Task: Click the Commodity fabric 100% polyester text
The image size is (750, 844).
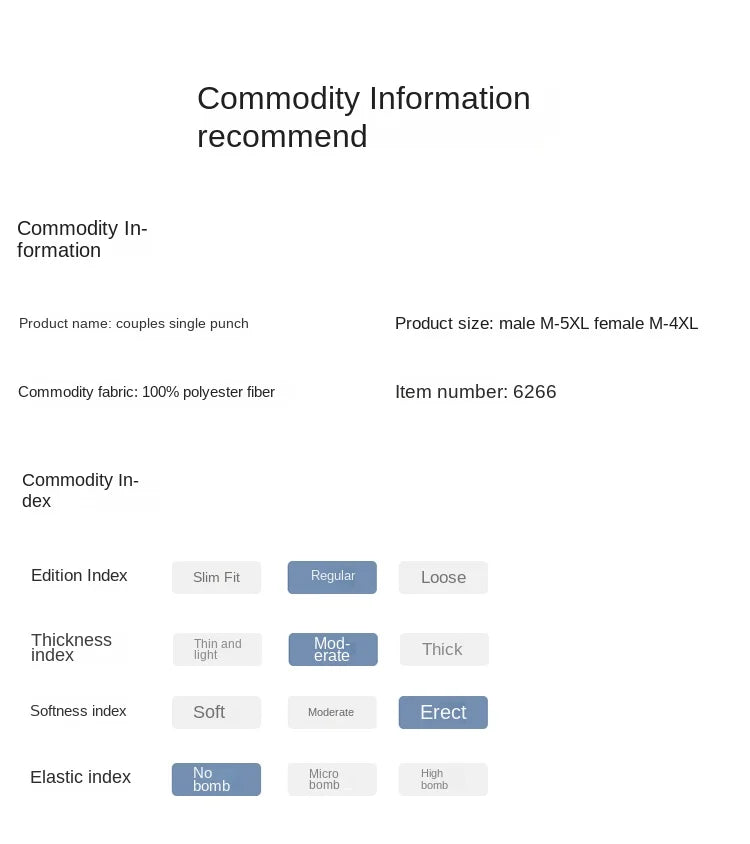Action: pyautogui.click(x=146, y=392)
